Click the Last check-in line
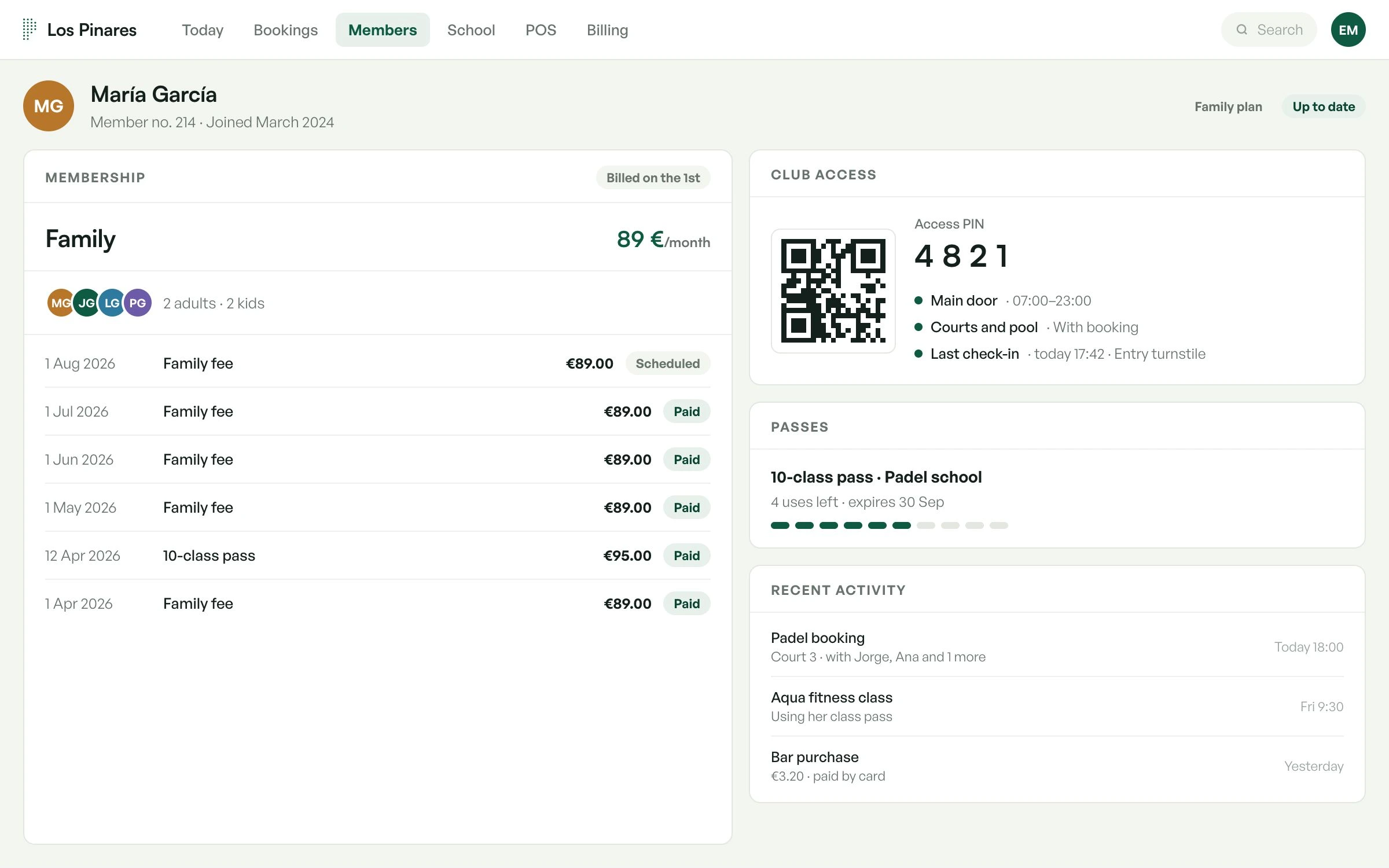The image size is (1389, 868). point(1060,354)
